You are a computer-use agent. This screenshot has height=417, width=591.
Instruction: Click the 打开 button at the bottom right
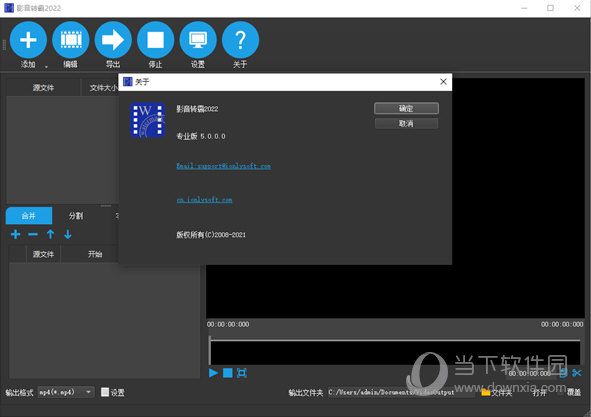pyautogui.click(x=539, y=392)
